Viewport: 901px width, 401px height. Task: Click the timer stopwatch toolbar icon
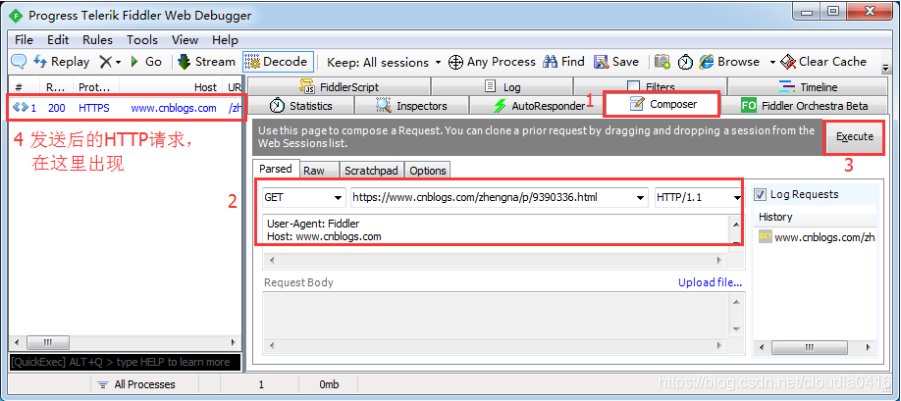[x=685, y=62]
